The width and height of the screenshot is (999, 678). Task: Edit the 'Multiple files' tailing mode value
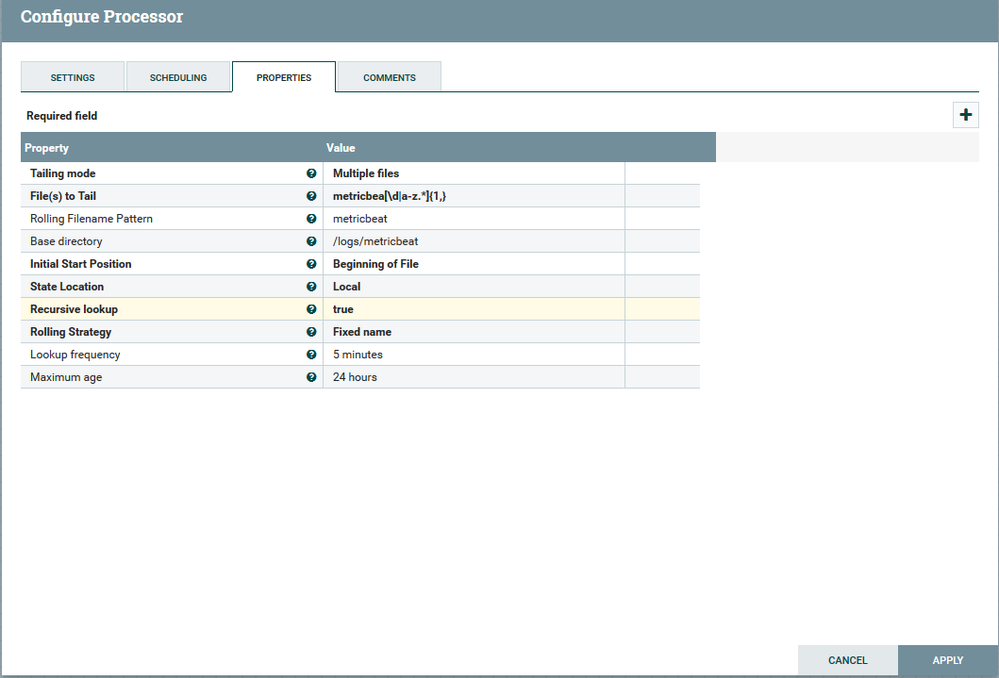(x=473, y=173)
